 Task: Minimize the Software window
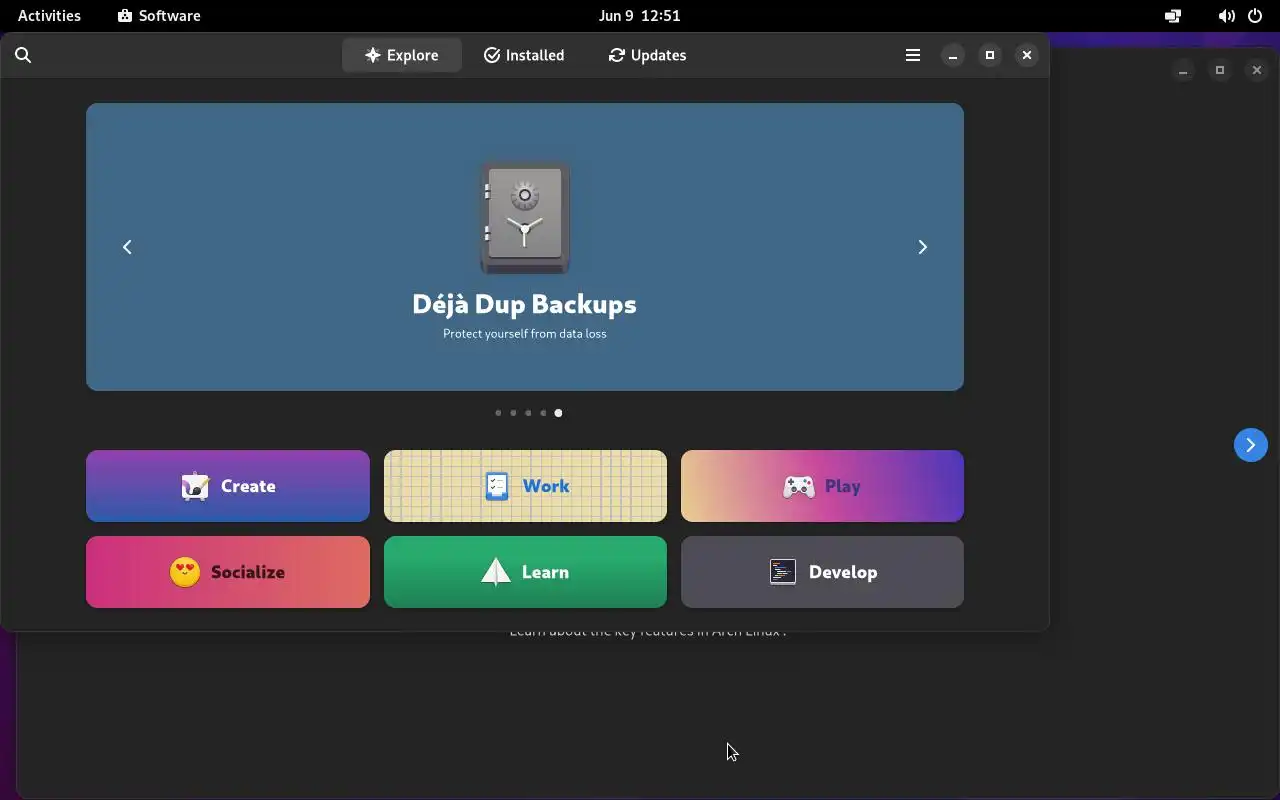pyautogui.click(x=953, y=55)
